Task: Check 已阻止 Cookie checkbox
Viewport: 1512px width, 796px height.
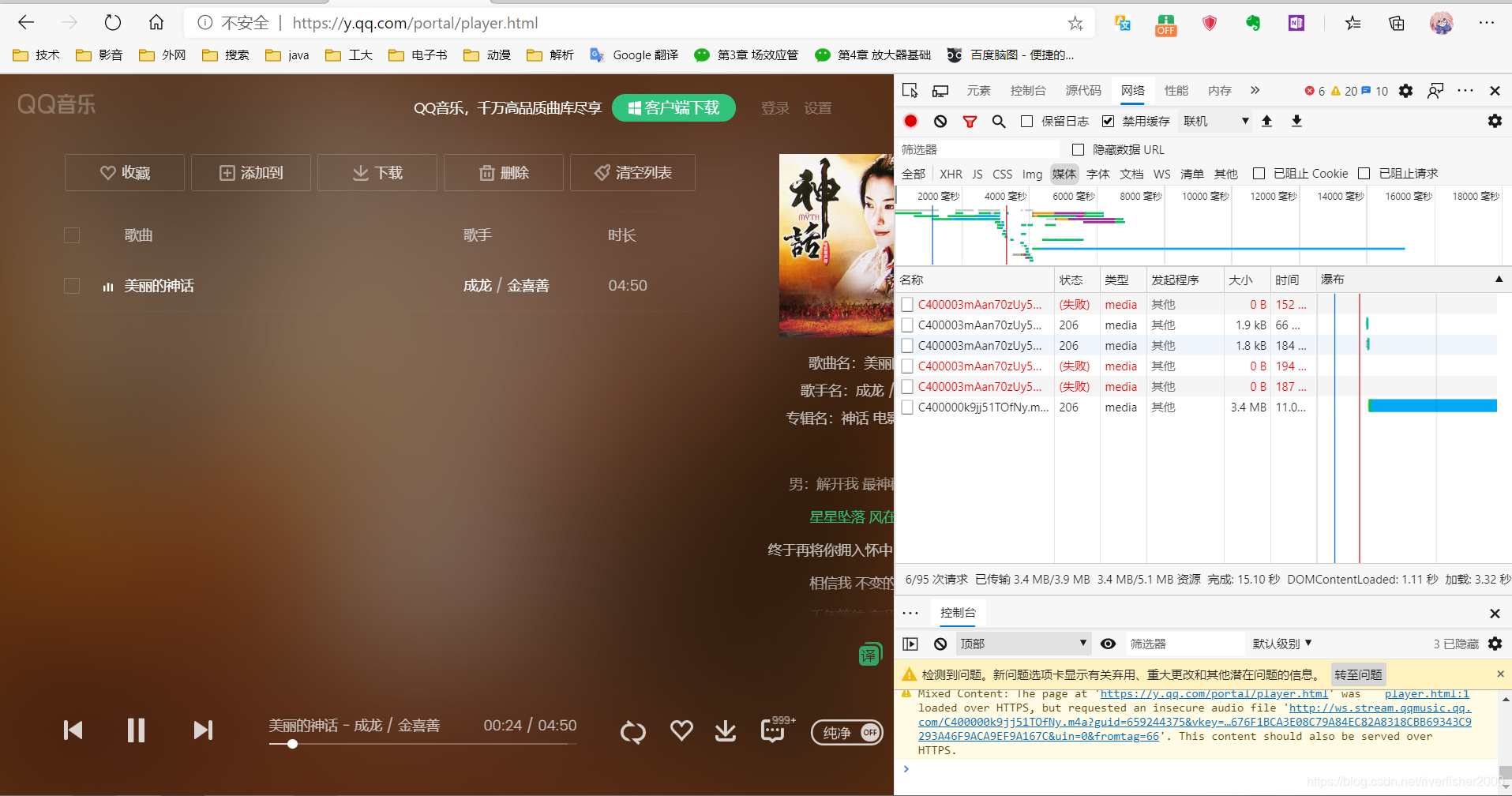Action: tap(1259, 173)
